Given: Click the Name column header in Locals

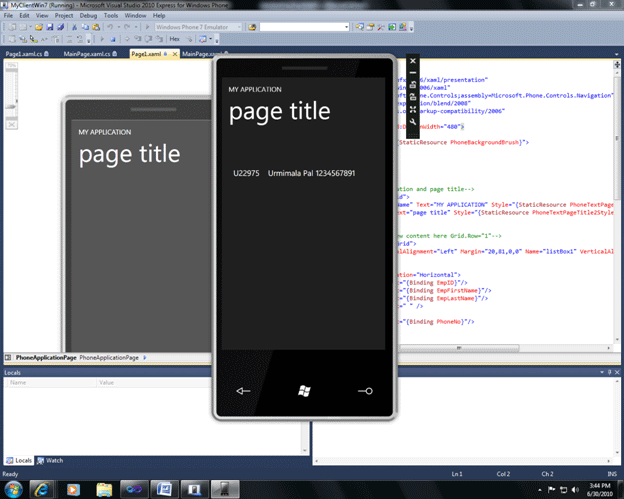Looking at the screenshot, I should coord(20,382).
